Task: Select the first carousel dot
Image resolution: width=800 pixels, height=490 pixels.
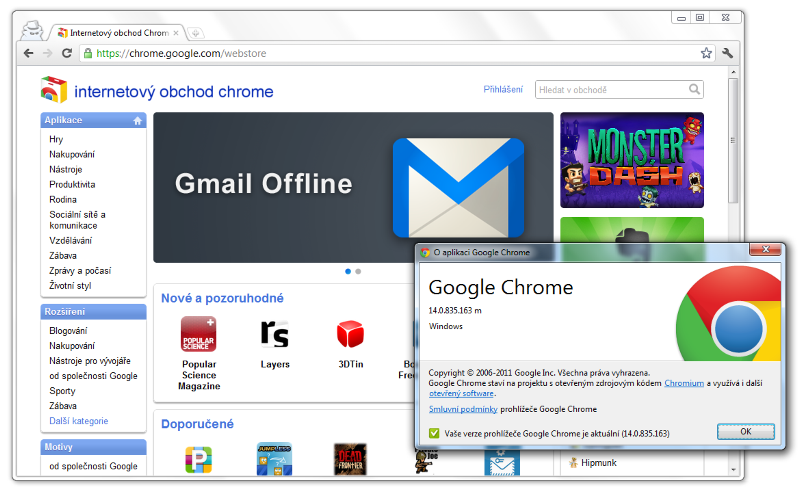Action: [348, 272]
